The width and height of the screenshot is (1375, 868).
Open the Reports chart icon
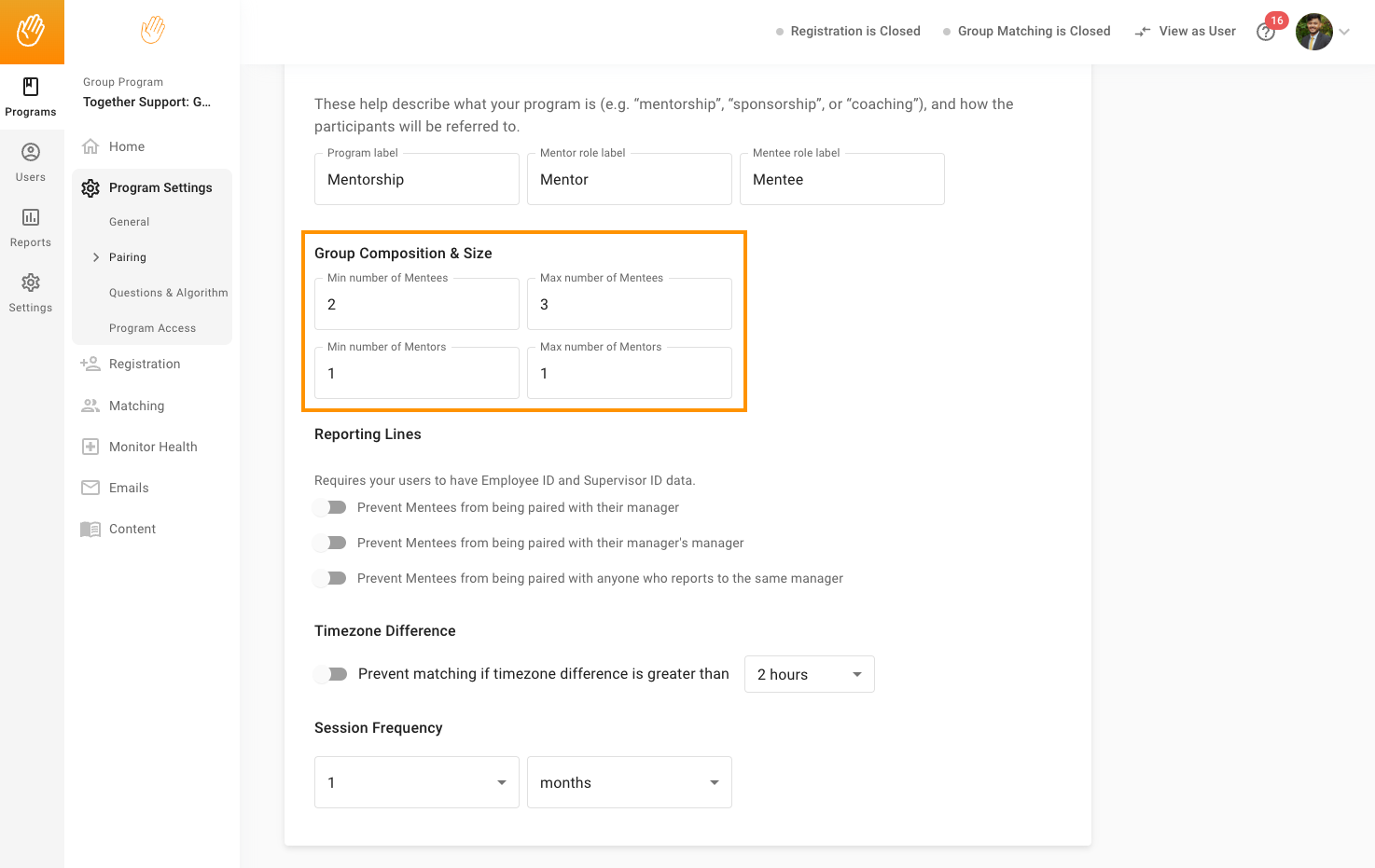pos(31,217)
